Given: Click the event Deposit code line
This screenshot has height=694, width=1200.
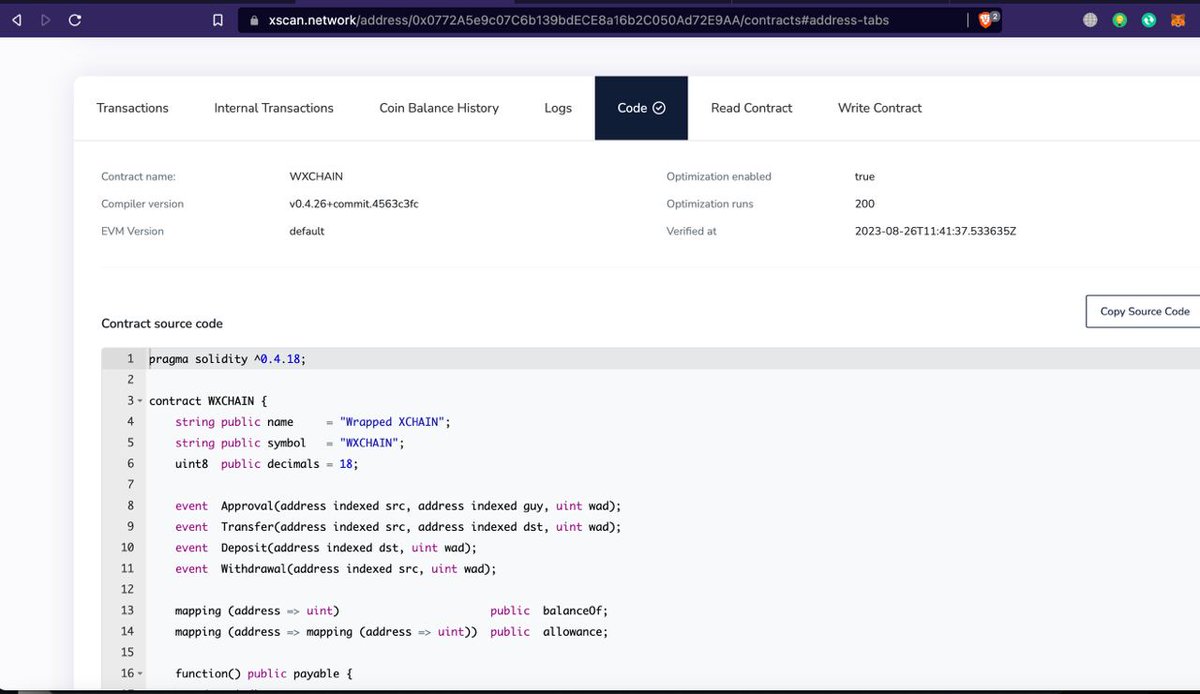Looking at the screenshot, I should 326,548.
